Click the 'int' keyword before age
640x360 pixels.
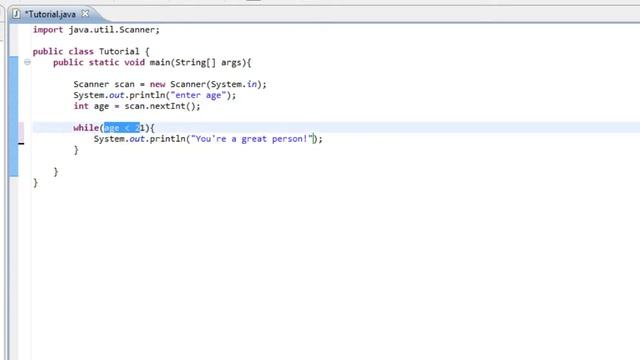81,106
